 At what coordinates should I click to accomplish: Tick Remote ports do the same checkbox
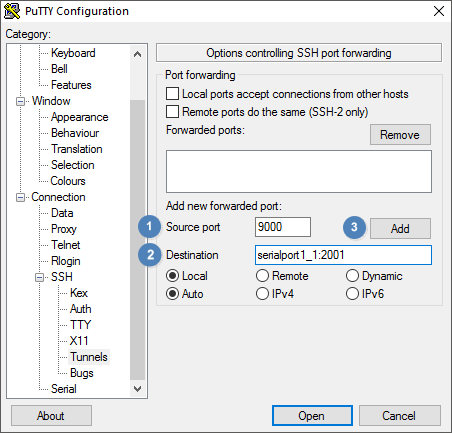click(x=172, y=112)
